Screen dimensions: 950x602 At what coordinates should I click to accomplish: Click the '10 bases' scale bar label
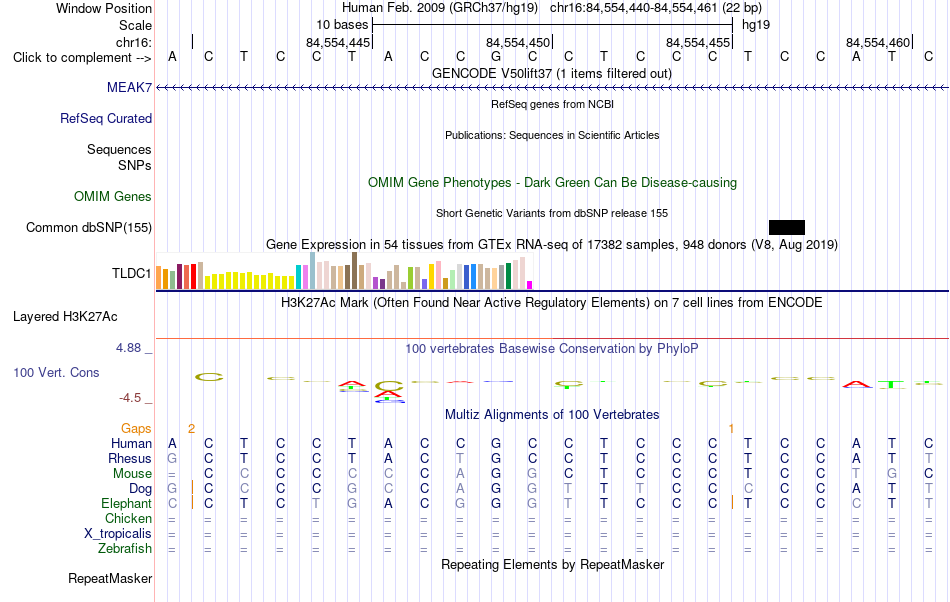coord(342,25)
